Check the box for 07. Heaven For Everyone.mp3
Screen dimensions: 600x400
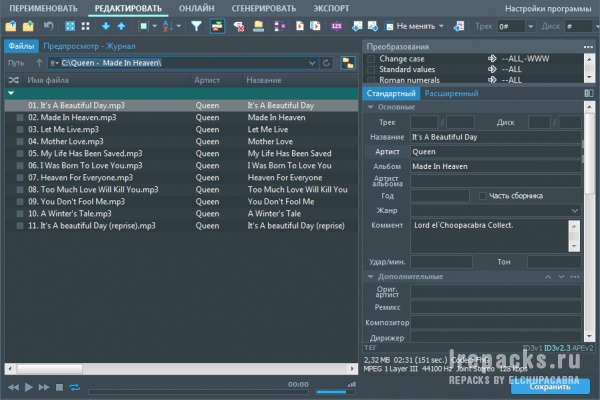(20, 178)
